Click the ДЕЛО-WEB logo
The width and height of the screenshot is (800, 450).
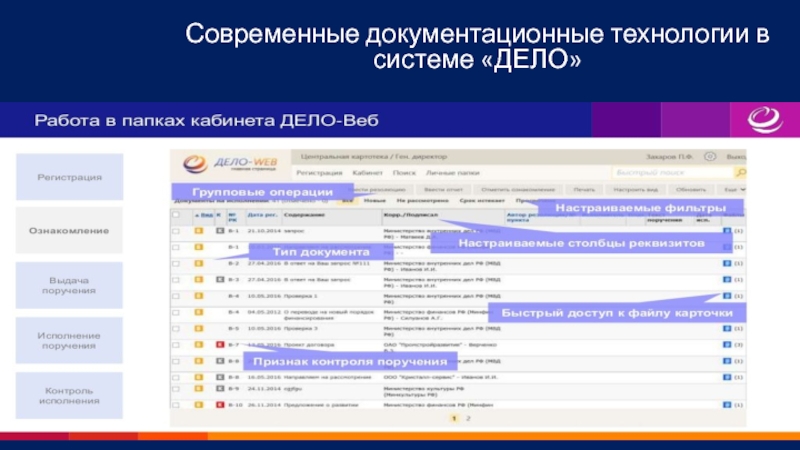230,164
